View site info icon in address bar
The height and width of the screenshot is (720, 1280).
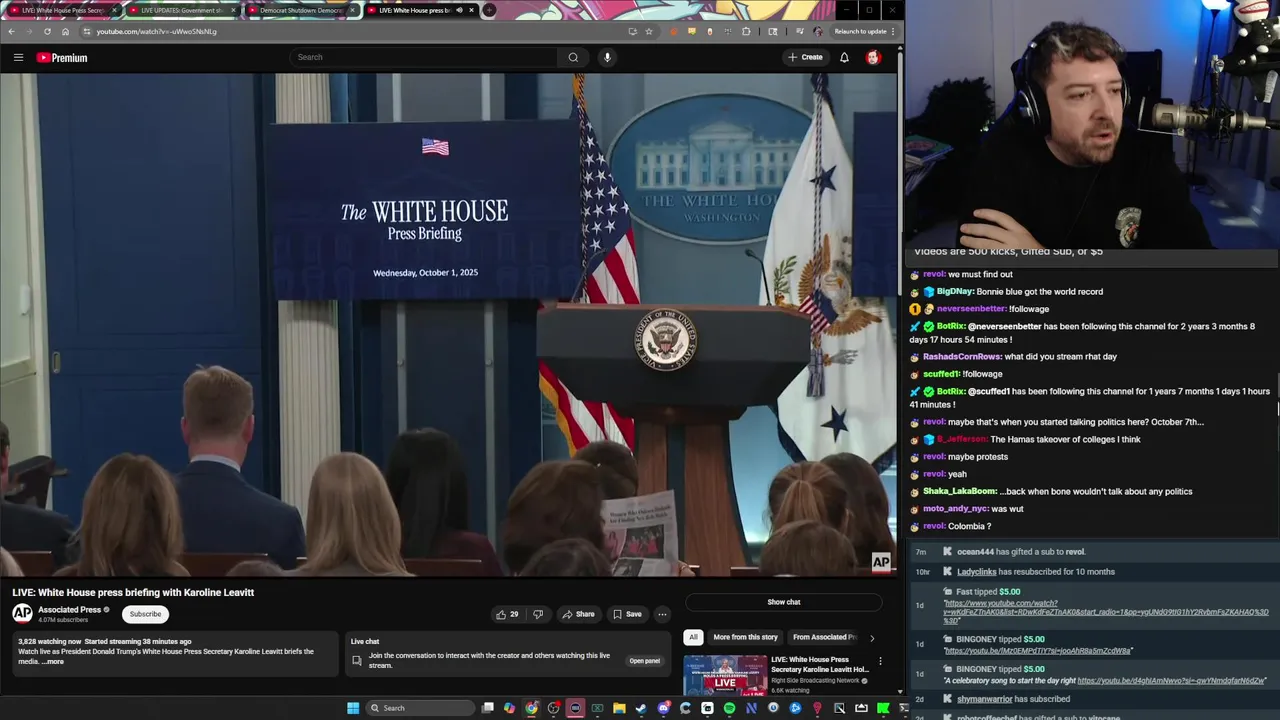pos(86,31)
